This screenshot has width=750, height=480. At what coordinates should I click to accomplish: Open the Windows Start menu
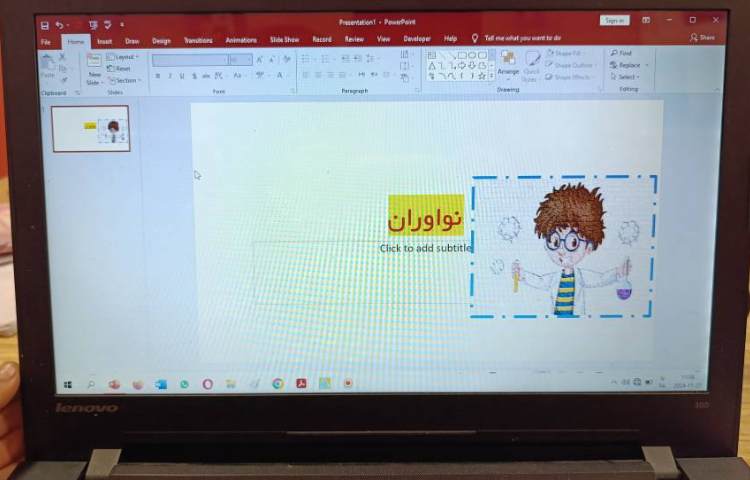pyautogui.click(x=67, y=384)
